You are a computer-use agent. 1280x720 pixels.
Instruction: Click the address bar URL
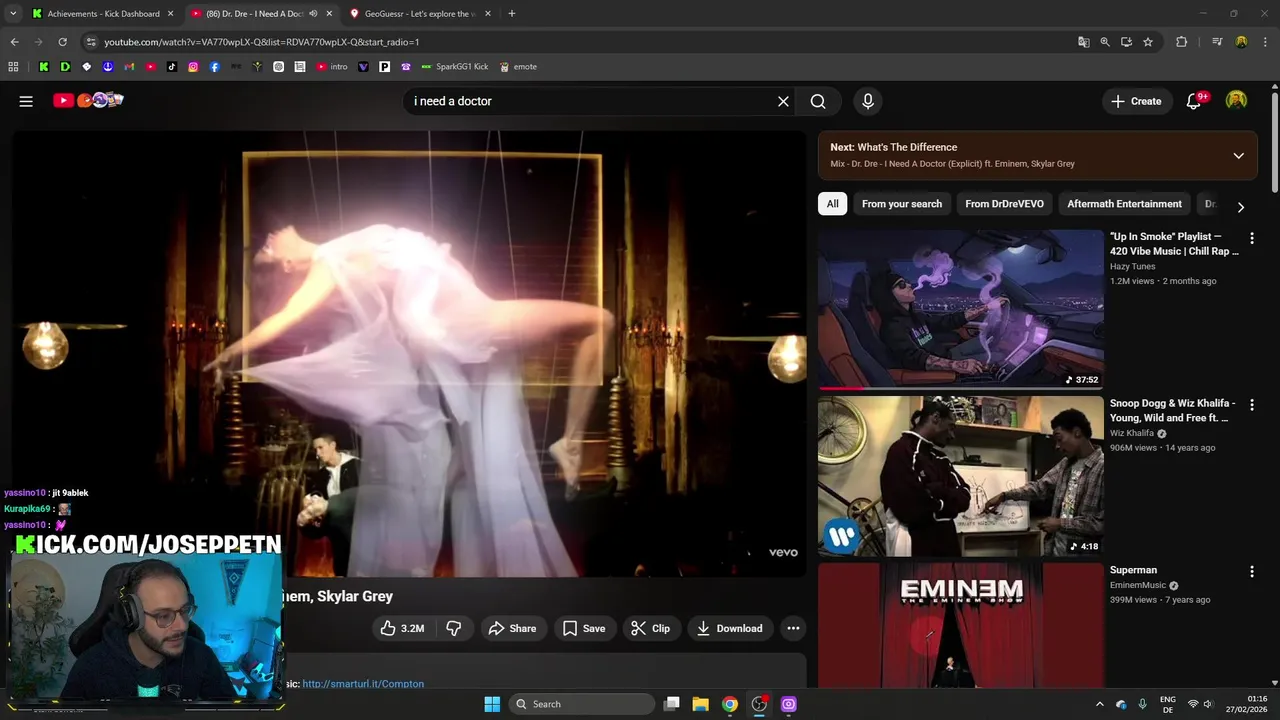[x=262, y=42]
